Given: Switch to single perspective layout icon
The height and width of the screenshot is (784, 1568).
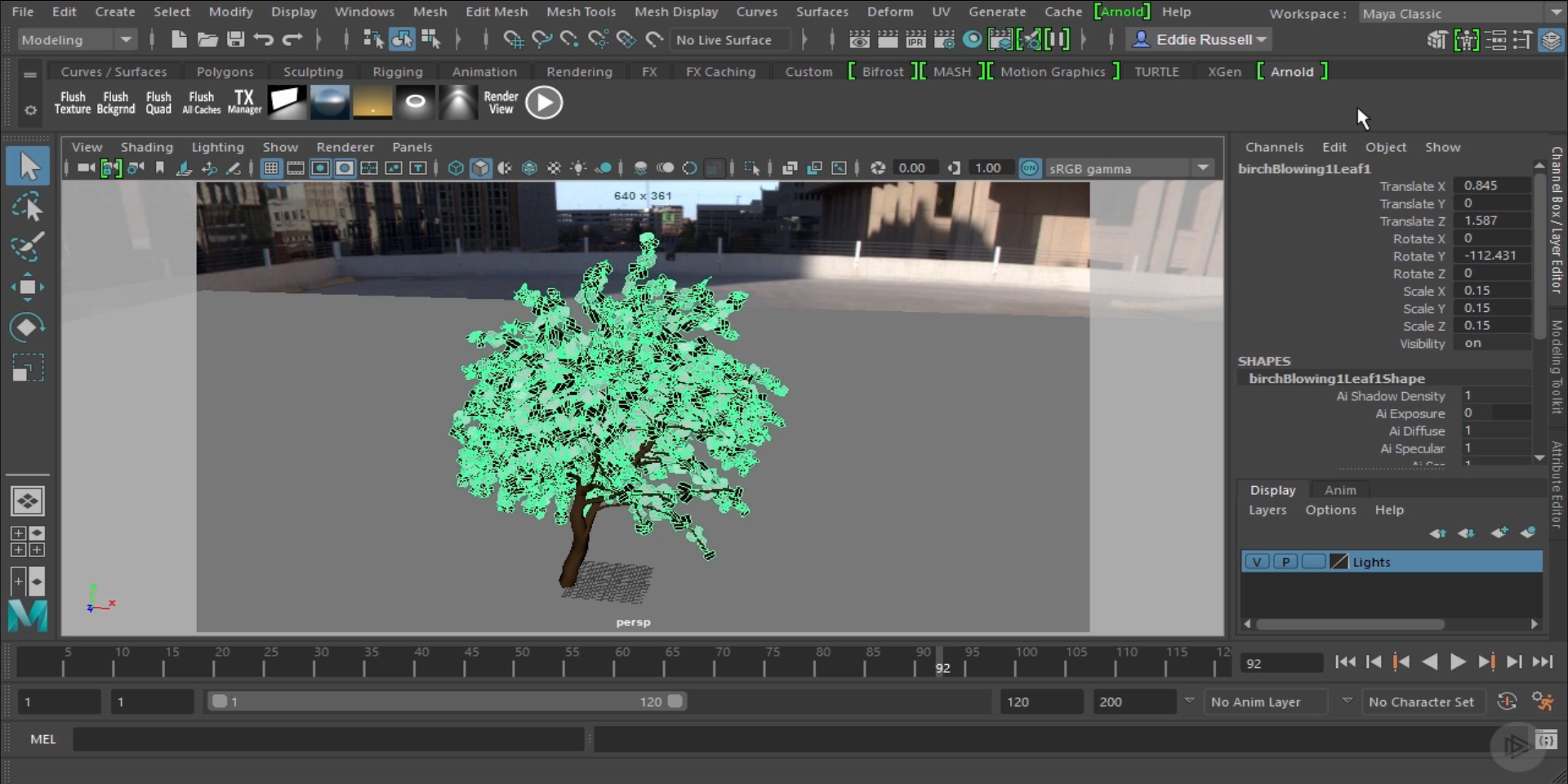Looking at the screenshot, I should [x=27, y=501].
